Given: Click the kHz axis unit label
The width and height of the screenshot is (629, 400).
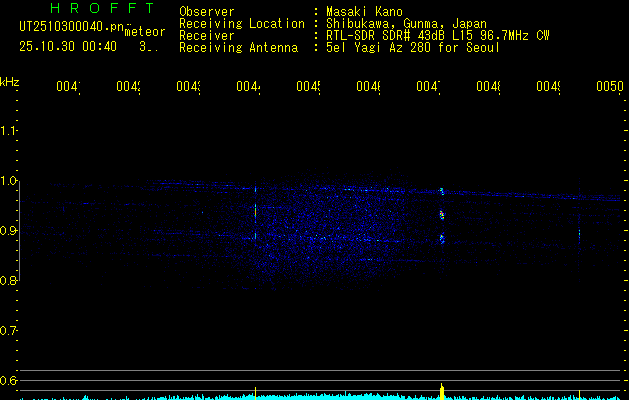Looking at the screenshot, I should (10, 82).
